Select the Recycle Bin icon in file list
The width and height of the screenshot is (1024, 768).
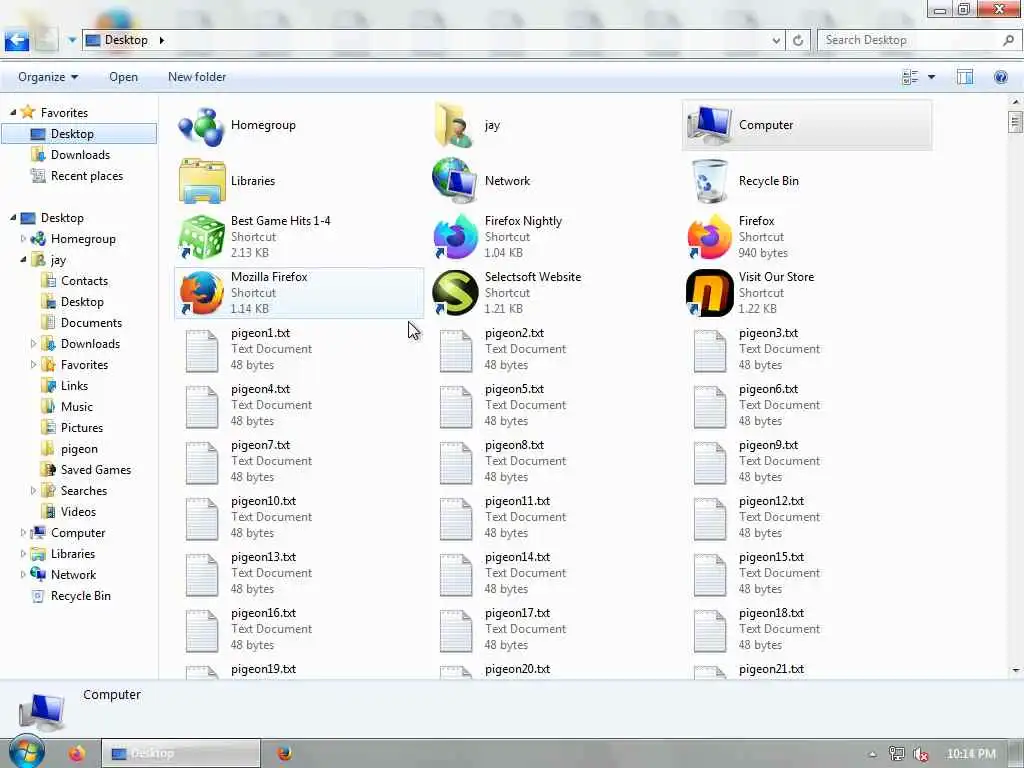tap(709, 181)
